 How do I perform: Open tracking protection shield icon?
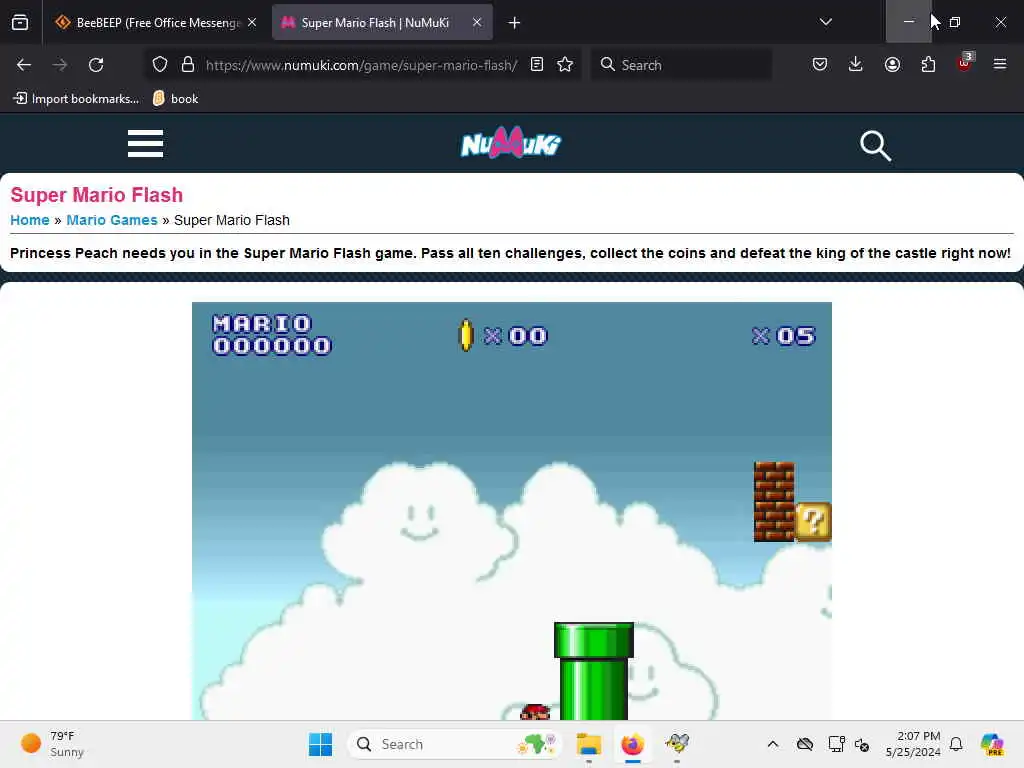[160, 65]
